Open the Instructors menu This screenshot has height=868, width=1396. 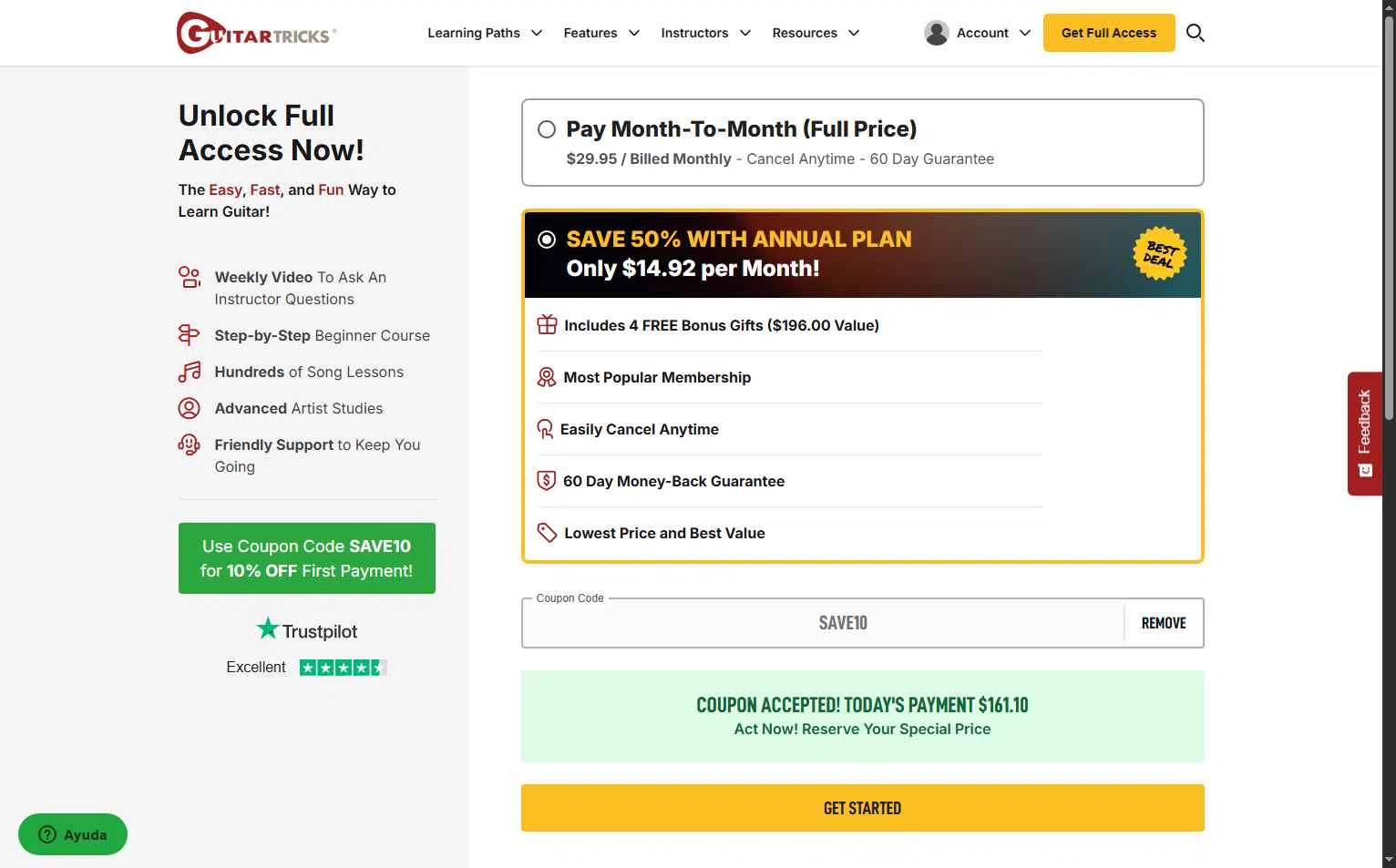tap(694, 33)
